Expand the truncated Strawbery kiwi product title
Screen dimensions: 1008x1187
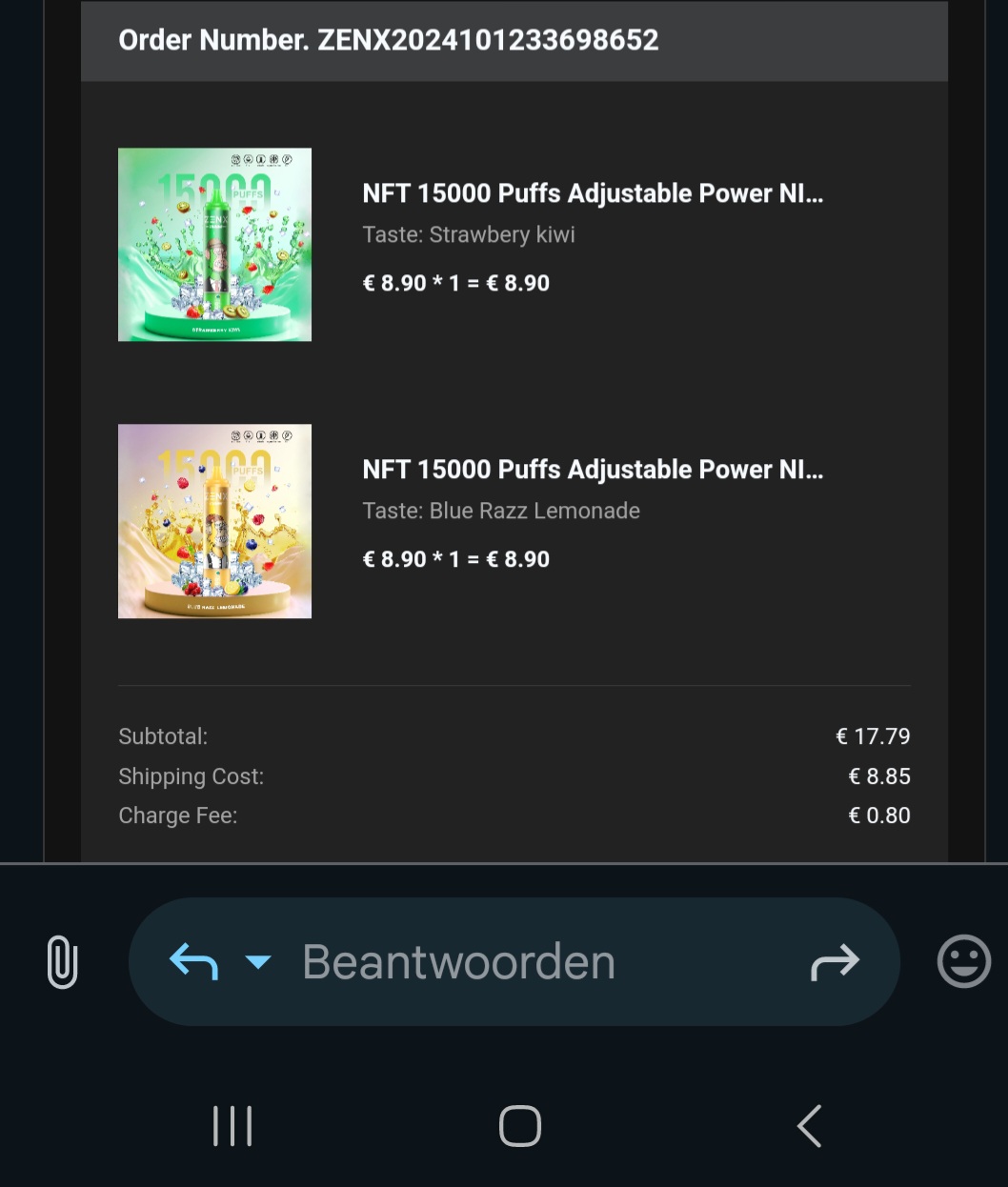click(593, 192)
